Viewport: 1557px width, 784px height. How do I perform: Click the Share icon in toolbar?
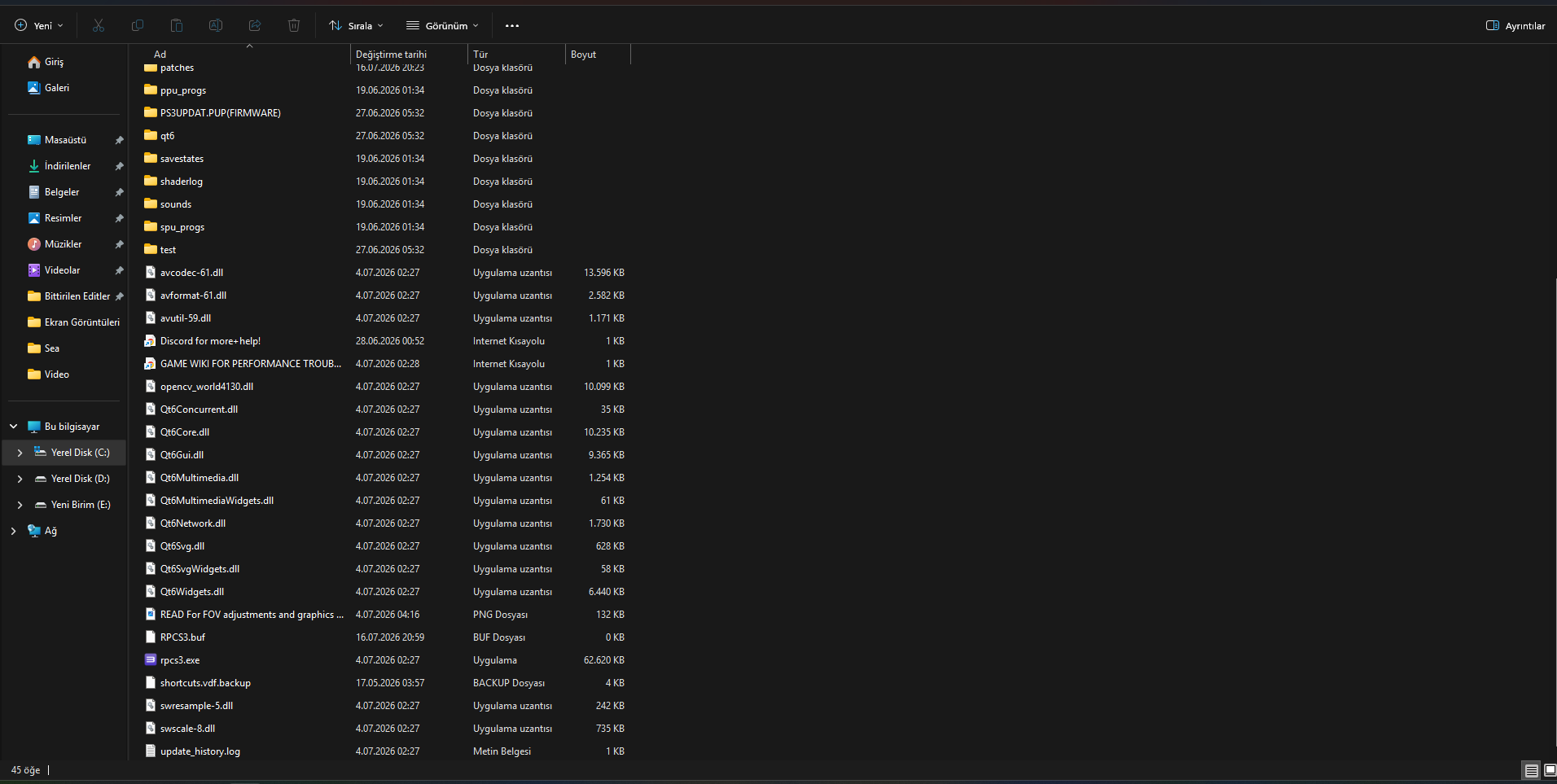click(x=255, y=25)
